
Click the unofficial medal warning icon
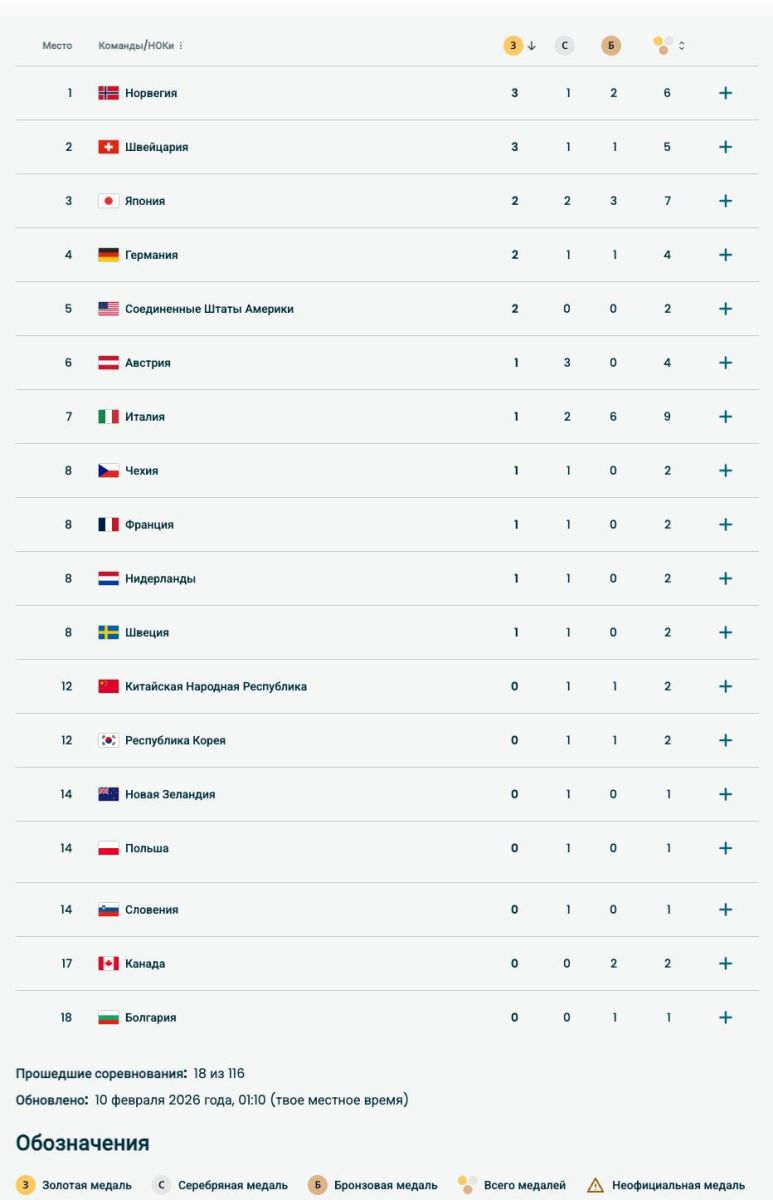click(595, 1186)
